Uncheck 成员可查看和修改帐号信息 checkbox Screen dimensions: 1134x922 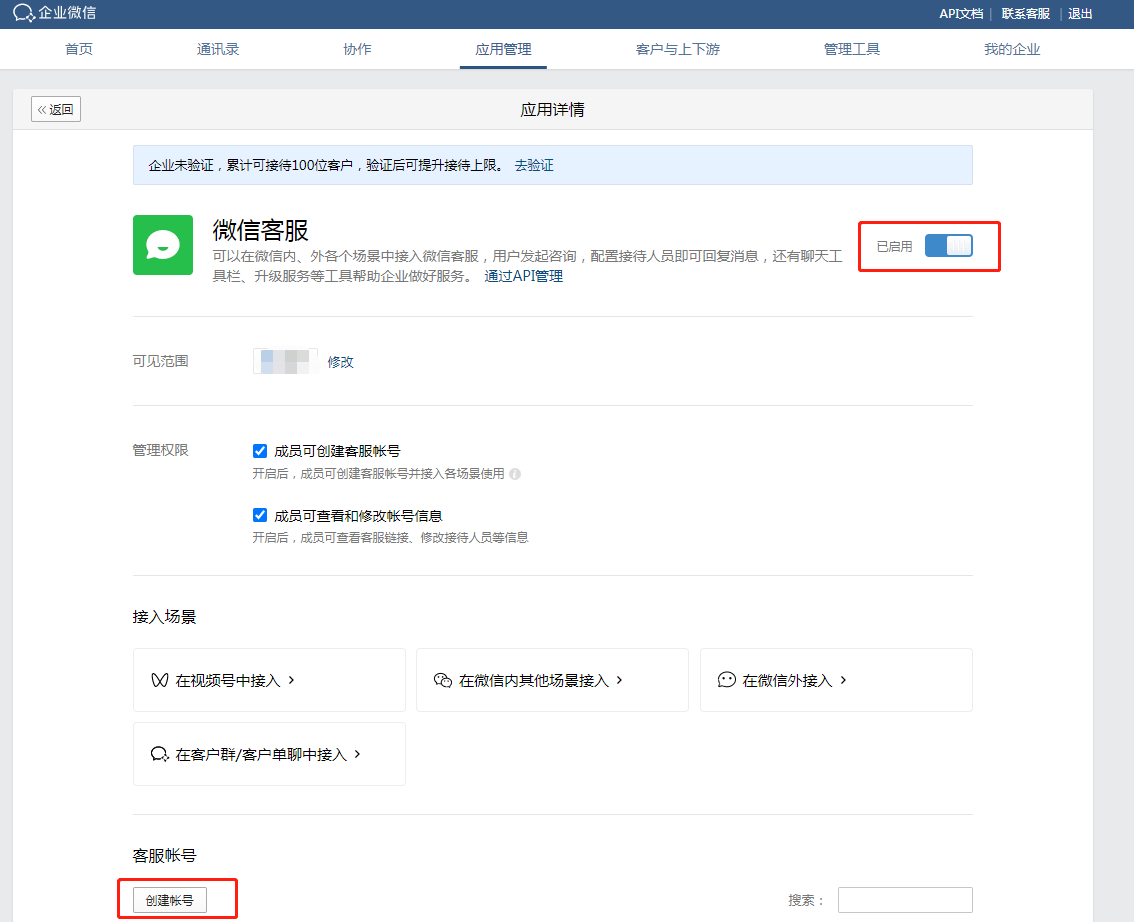260,516
